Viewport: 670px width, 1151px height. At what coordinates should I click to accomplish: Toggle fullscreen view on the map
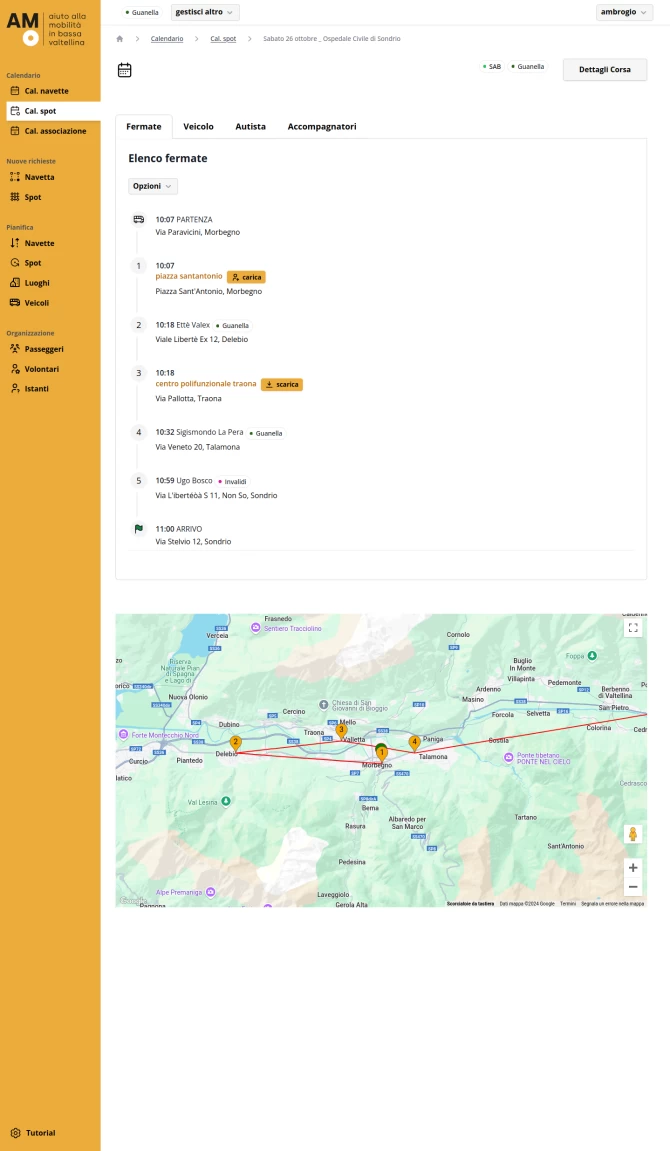click(632, 628)
